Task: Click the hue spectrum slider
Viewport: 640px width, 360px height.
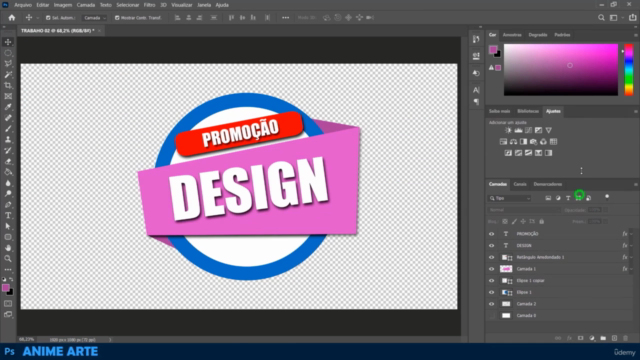Action: point(629,70)
